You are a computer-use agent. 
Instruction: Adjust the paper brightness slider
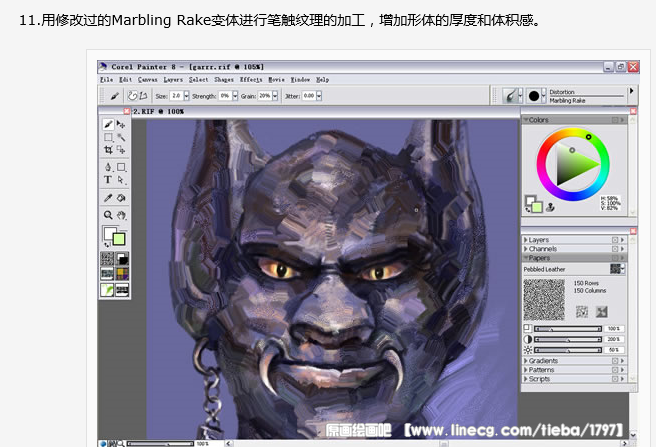click(x=568, y=349)
